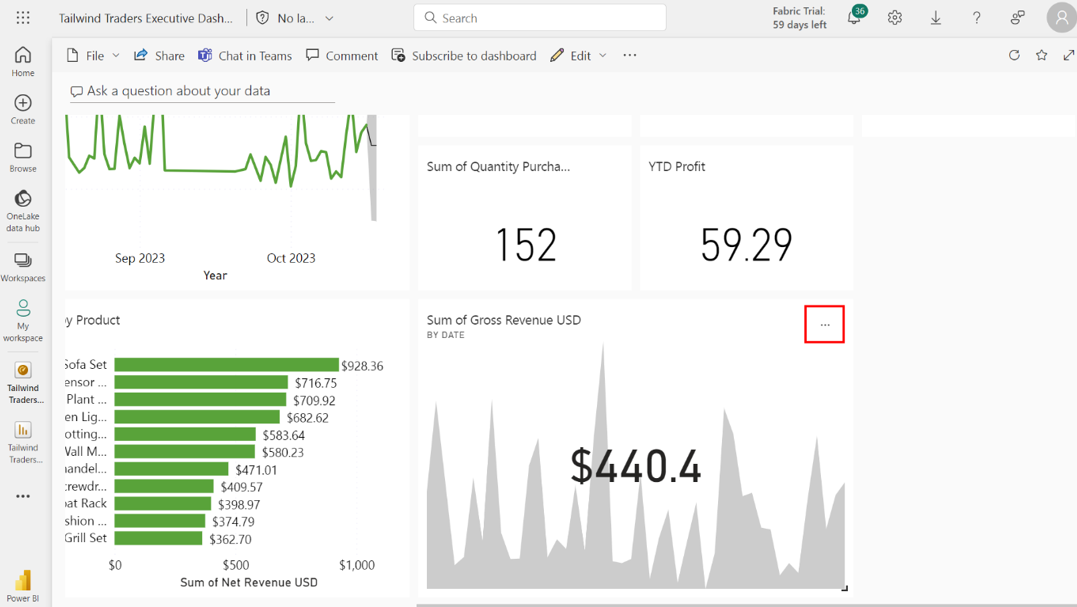Image resolution: width=1077 pixels, height=607 pixels.
Task: Open OneLake data hub
Action: [x=23, y=209]
